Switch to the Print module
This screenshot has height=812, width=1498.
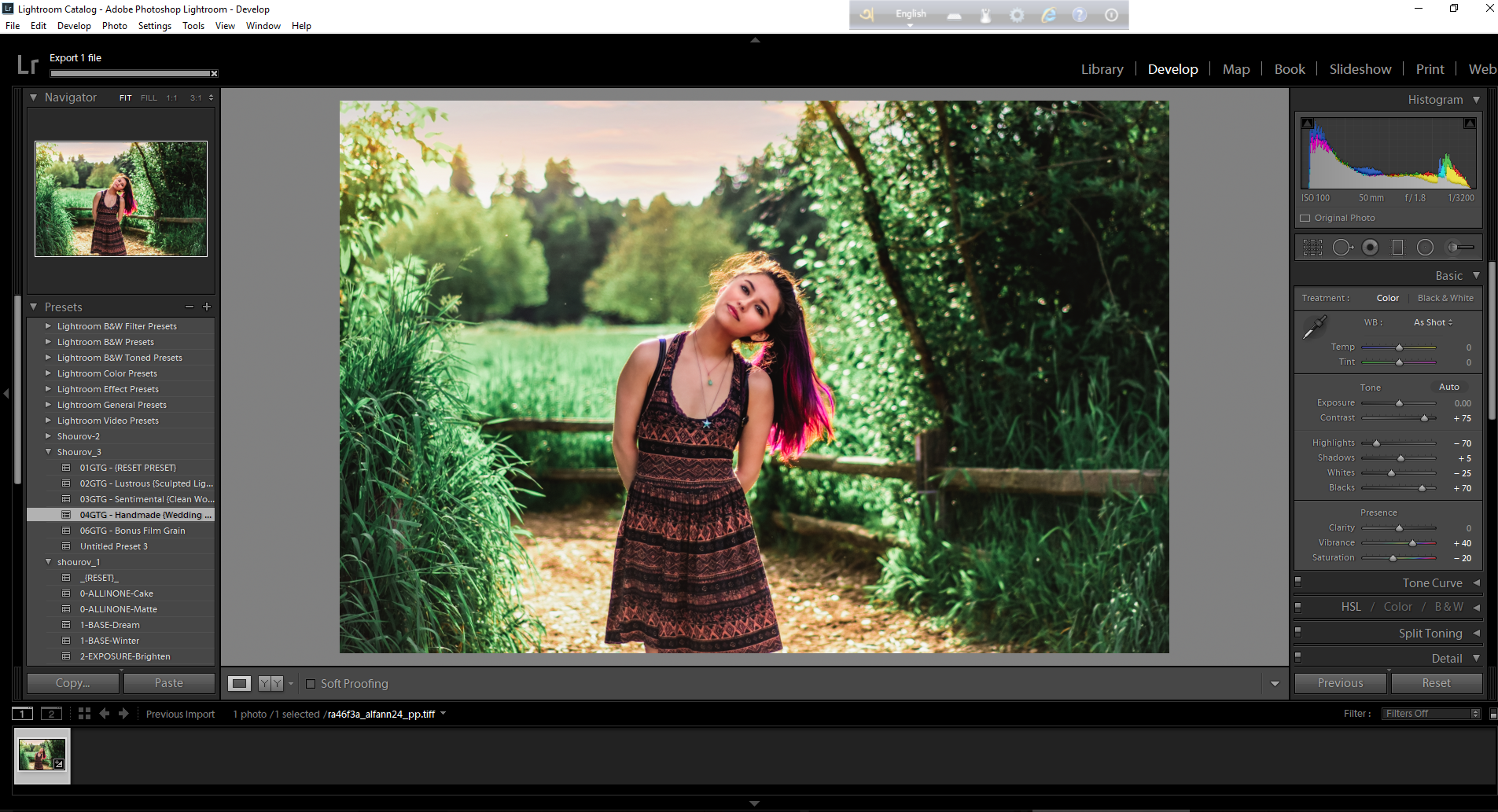(x=1430, y=69)
